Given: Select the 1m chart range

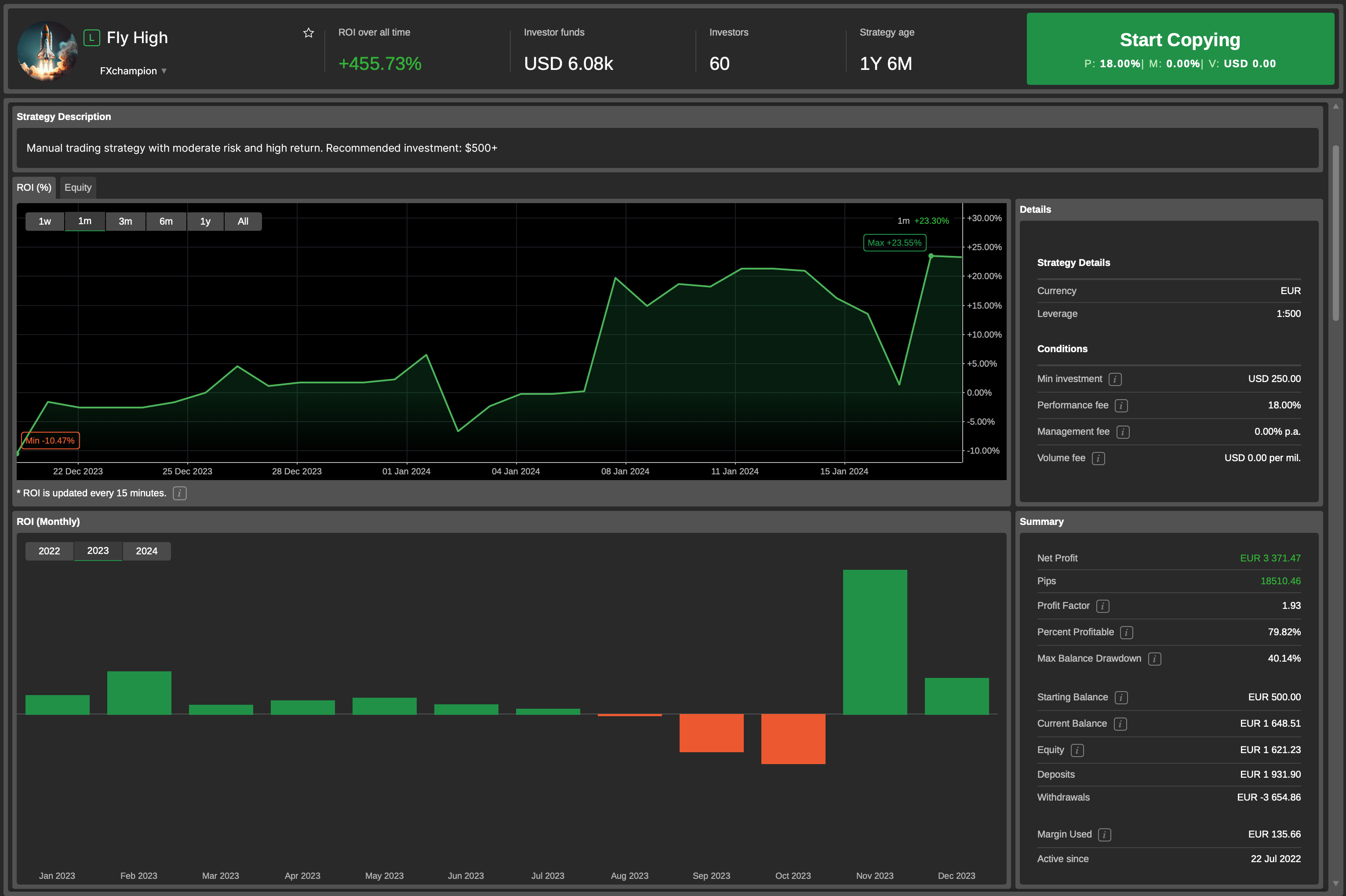Looking at the screenshot, I should point(84,221).
